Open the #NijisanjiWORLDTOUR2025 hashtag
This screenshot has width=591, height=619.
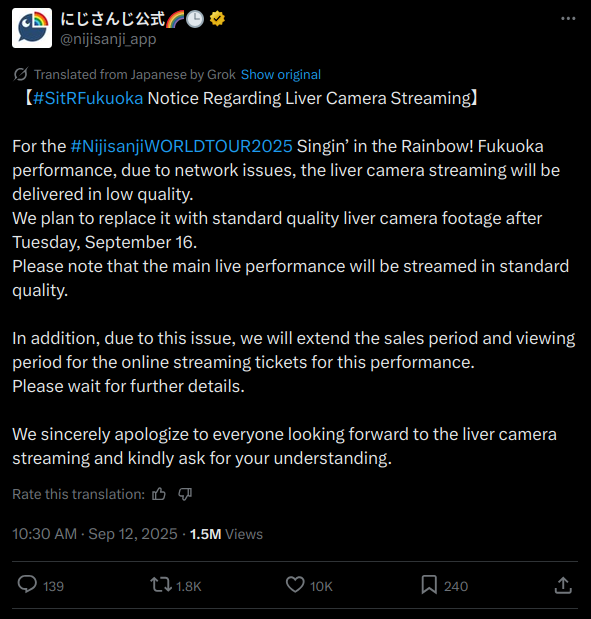182,146
